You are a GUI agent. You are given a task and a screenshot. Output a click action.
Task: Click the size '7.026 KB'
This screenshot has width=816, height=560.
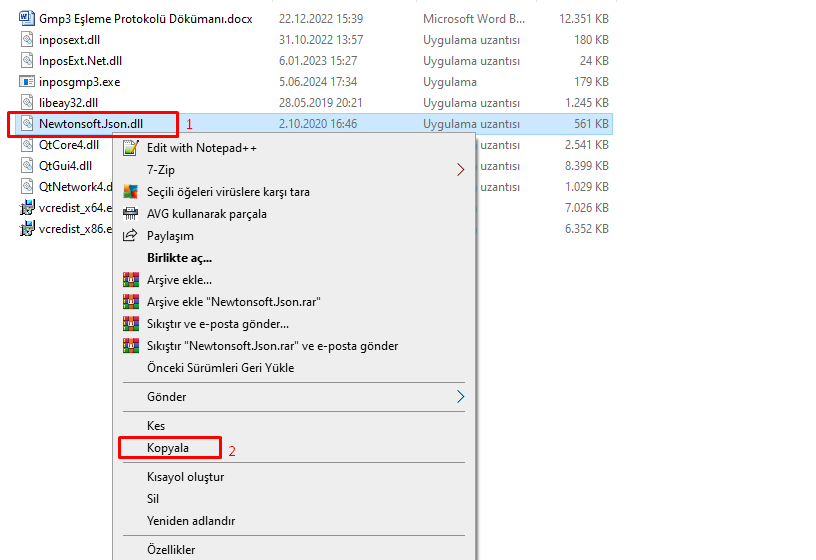587,208
